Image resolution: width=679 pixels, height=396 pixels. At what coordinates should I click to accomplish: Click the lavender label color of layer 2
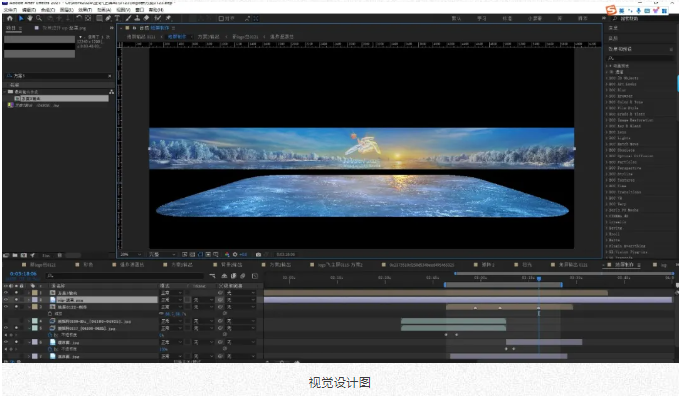coord(35,300)
